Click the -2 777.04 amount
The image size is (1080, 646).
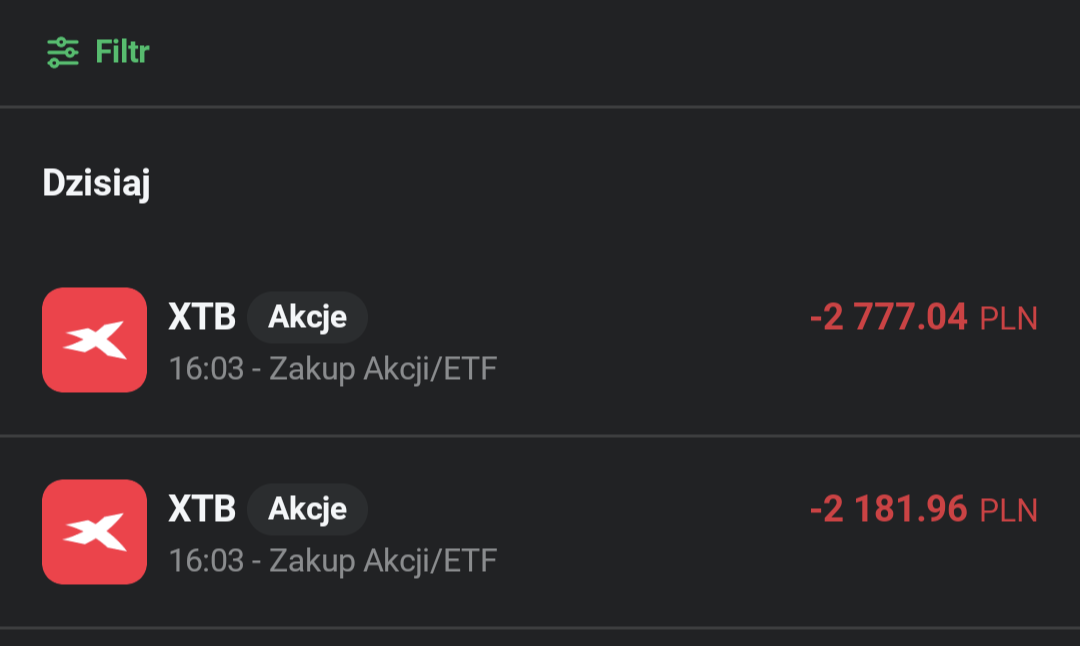point(888,318)
